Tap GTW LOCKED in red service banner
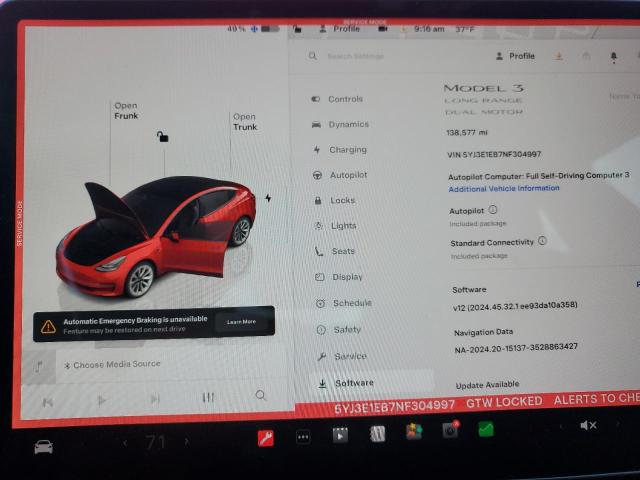The image size is (640, 480). coord(504,402)
